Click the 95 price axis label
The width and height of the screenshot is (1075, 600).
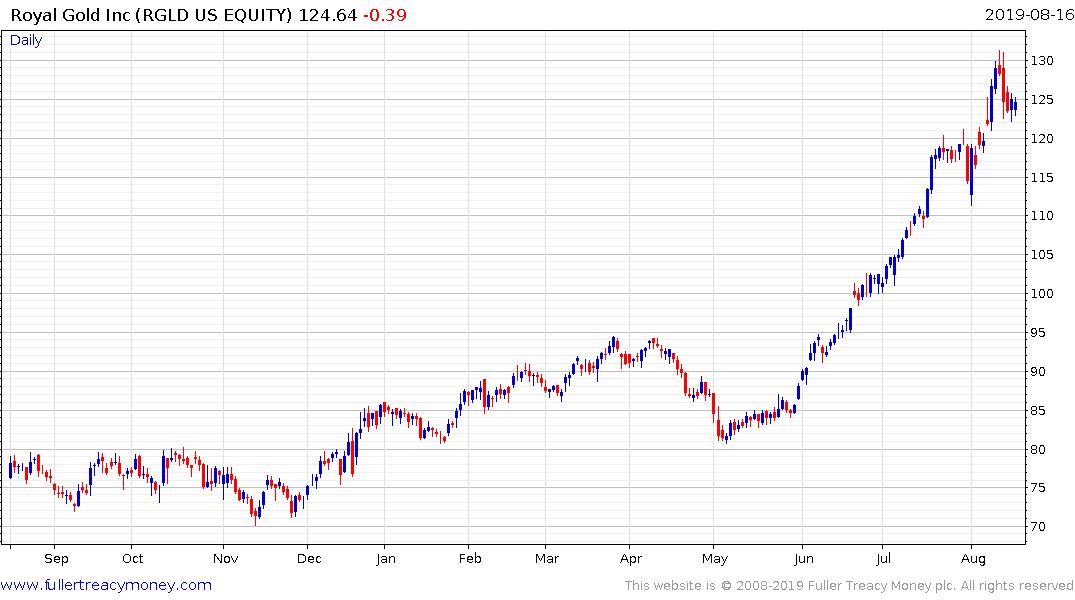(x=1039, y=333)
